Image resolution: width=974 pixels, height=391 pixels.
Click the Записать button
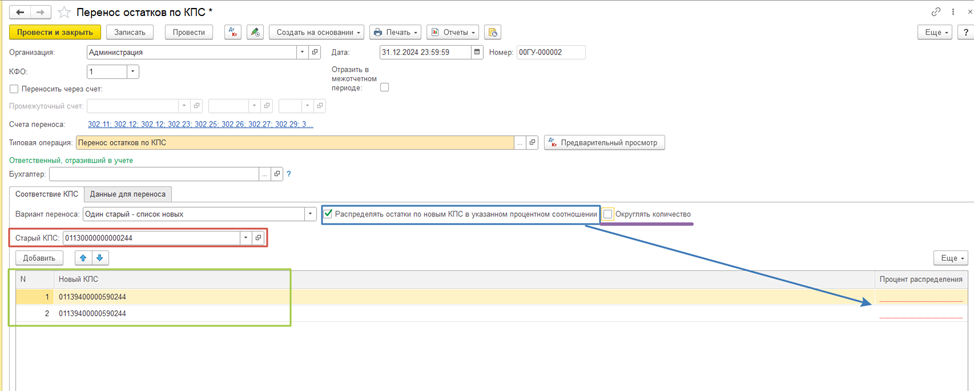129,32
